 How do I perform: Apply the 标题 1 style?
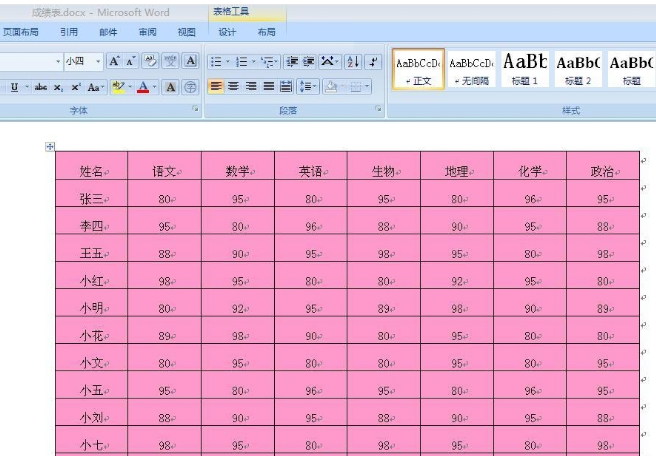(x=525, y=69)
